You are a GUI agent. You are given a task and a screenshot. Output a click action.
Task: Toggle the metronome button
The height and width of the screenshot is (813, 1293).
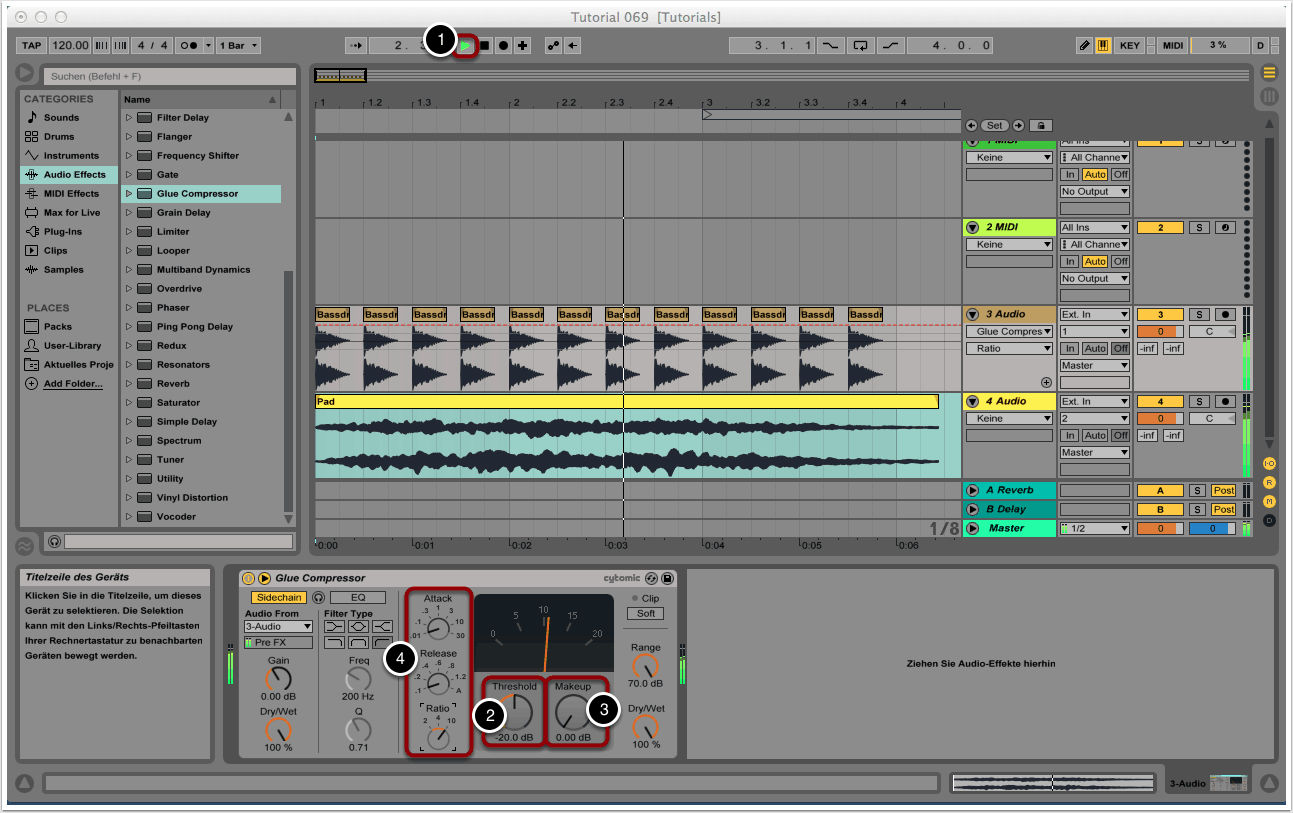(x=187, y=45)
